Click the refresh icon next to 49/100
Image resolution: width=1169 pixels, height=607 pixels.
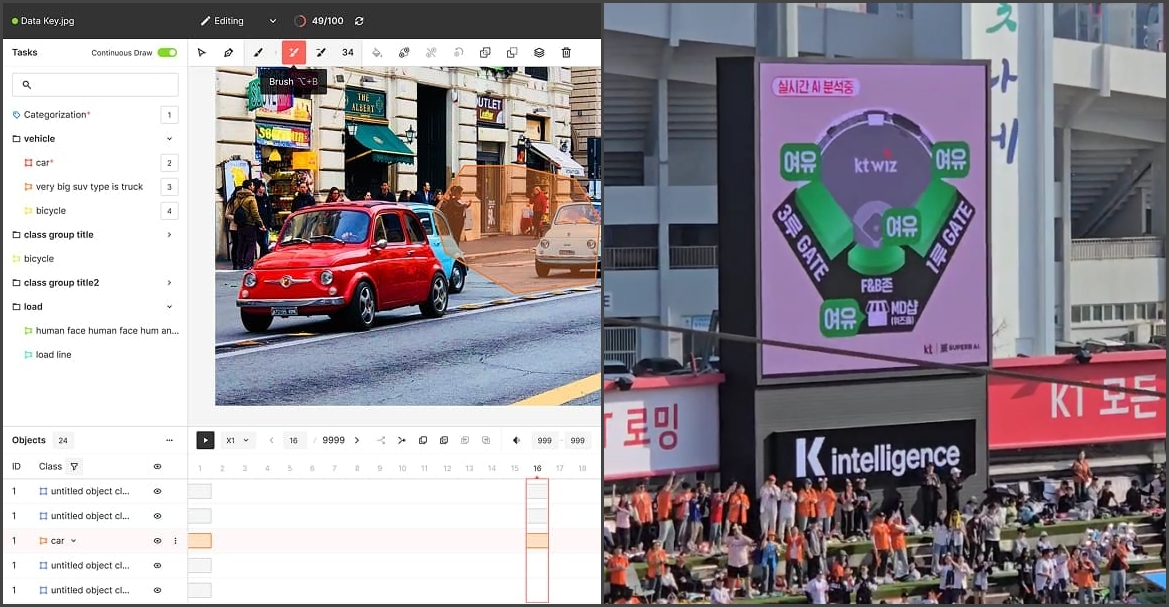point(359,21)
